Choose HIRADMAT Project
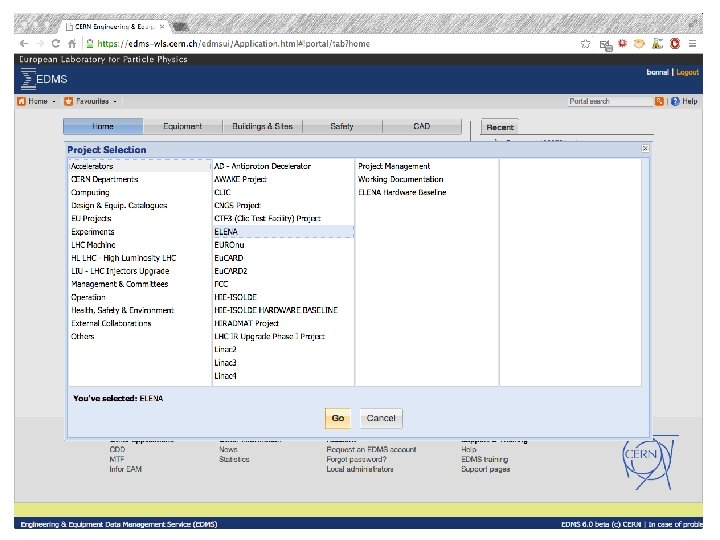720x540 pixels. point(283,323)
